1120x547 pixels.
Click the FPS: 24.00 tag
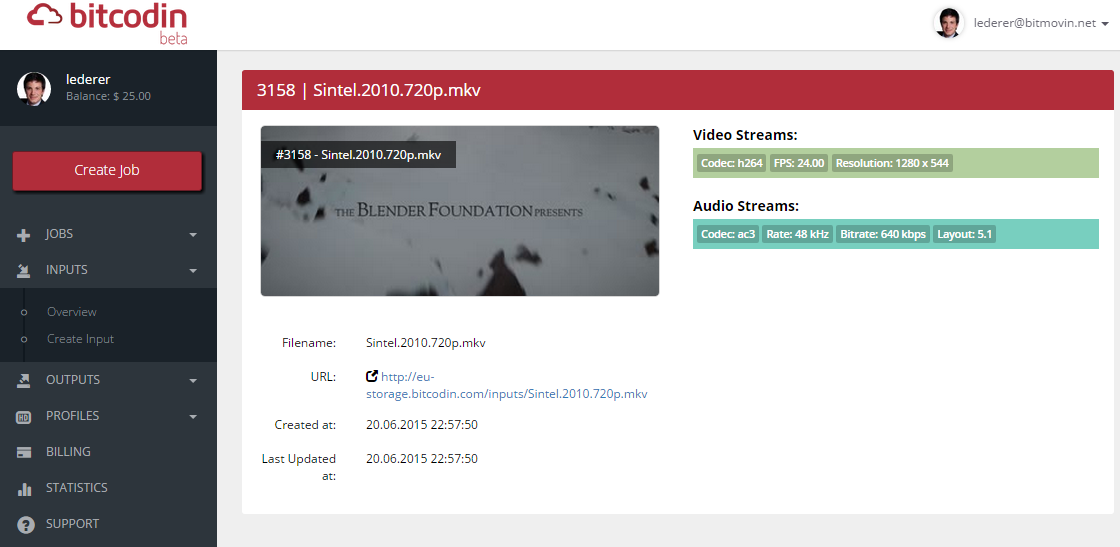pyautogui.click(x=799, y=164)
